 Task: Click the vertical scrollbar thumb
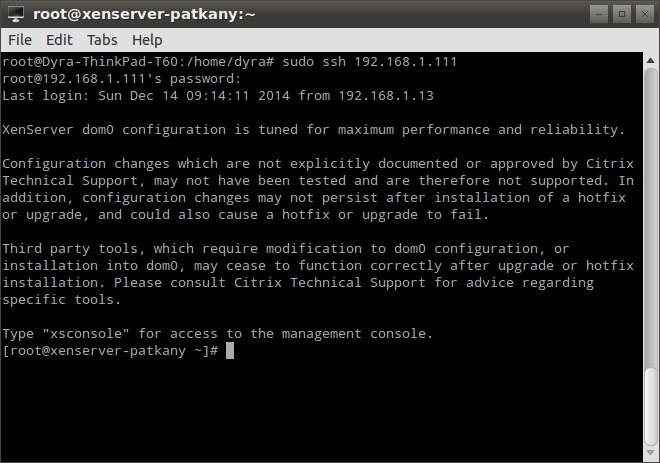[651, 407]
